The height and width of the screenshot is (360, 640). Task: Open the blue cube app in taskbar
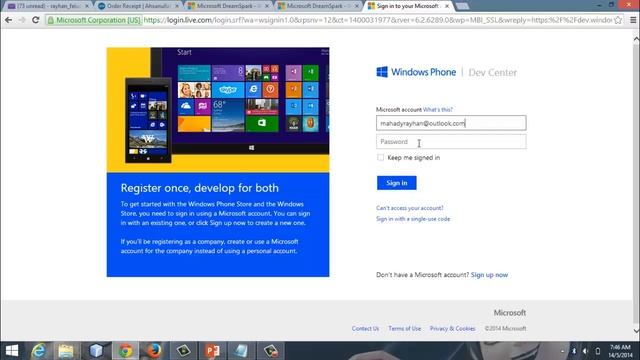pyautogui.click(x=96, y=351)
